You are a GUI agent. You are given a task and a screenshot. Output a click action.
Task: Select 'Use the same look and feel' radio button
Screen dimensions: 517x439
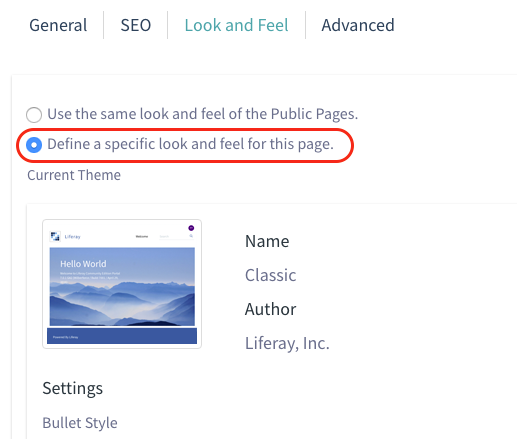click(x=34, y=115)
